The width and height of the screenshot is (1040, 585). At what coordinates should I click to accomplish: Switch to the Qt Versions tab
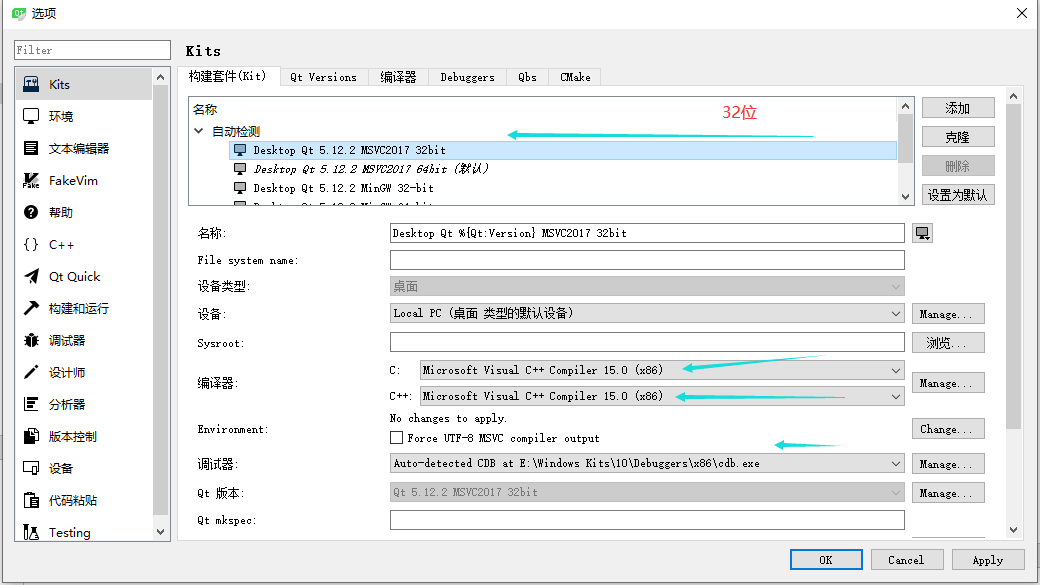click(324, 77)
